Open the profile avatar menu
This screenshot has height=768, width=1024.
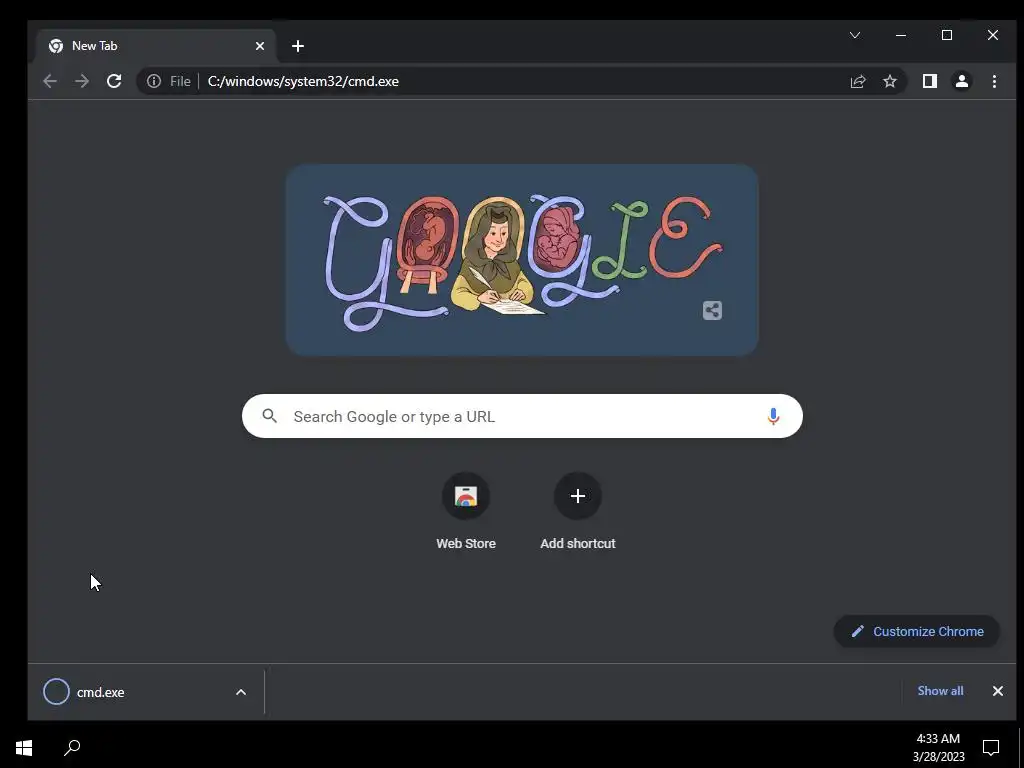click(961, 81)
